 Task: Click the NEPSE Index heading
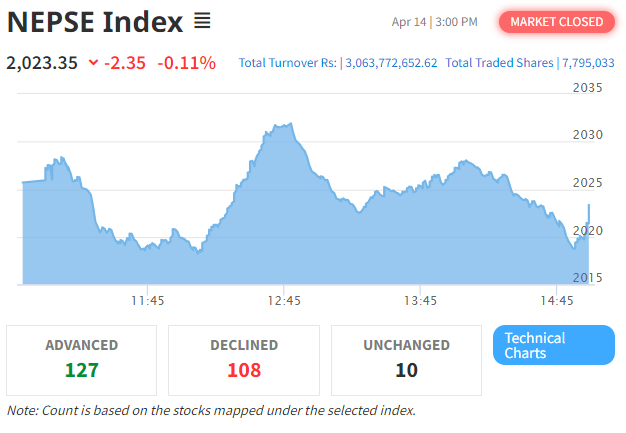[95, 21]
